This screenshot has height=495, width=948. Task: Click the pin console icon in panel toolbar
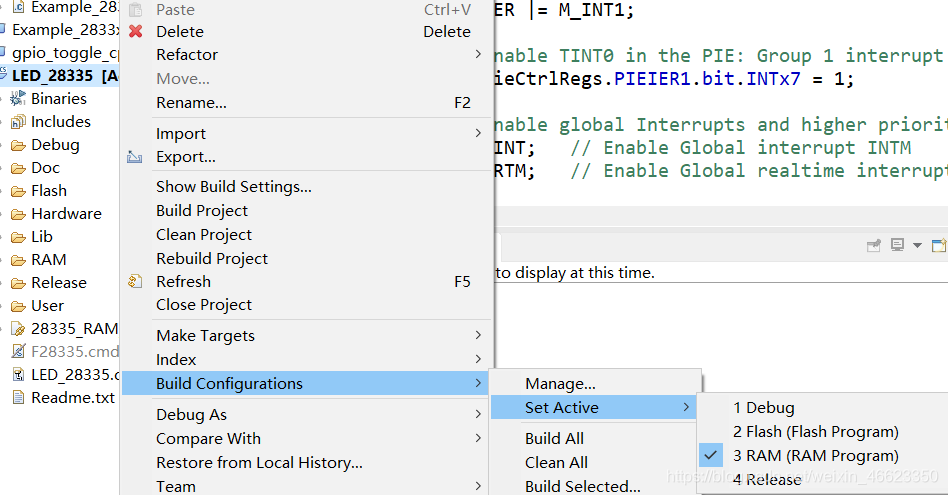[x=874, y=245]
